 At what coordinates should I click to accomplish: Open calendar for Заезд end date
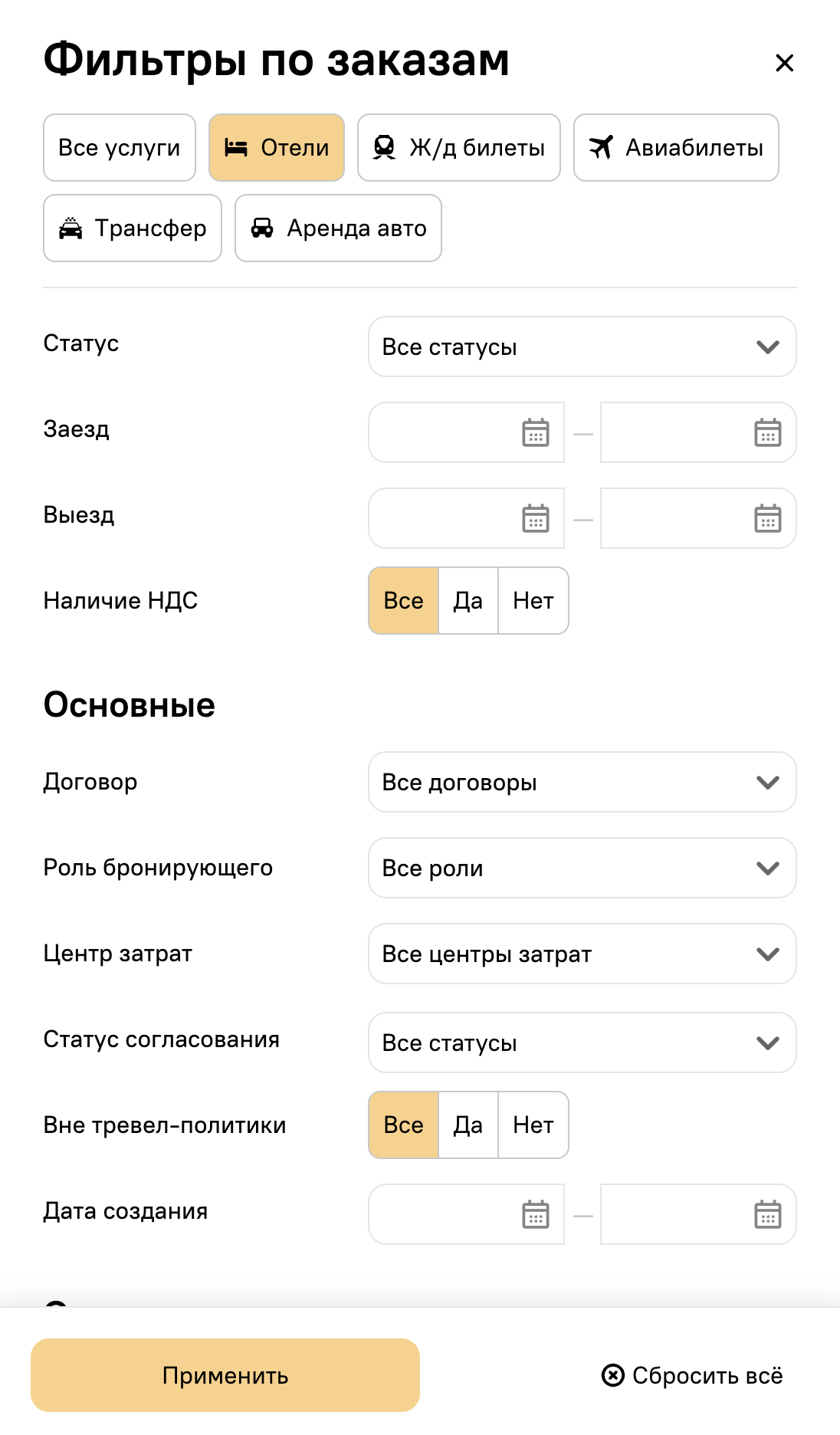coord(767,432)
